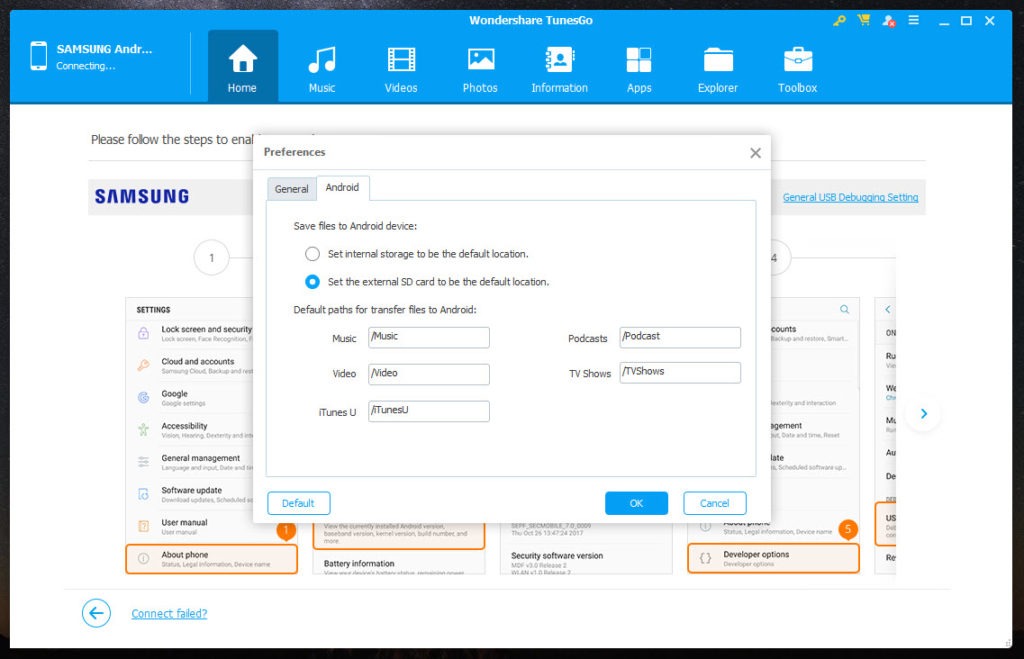The width and height of the screenshot is (1024, 659).
Task: Confirm preferences with the OK button
Action: click(636, 503)
